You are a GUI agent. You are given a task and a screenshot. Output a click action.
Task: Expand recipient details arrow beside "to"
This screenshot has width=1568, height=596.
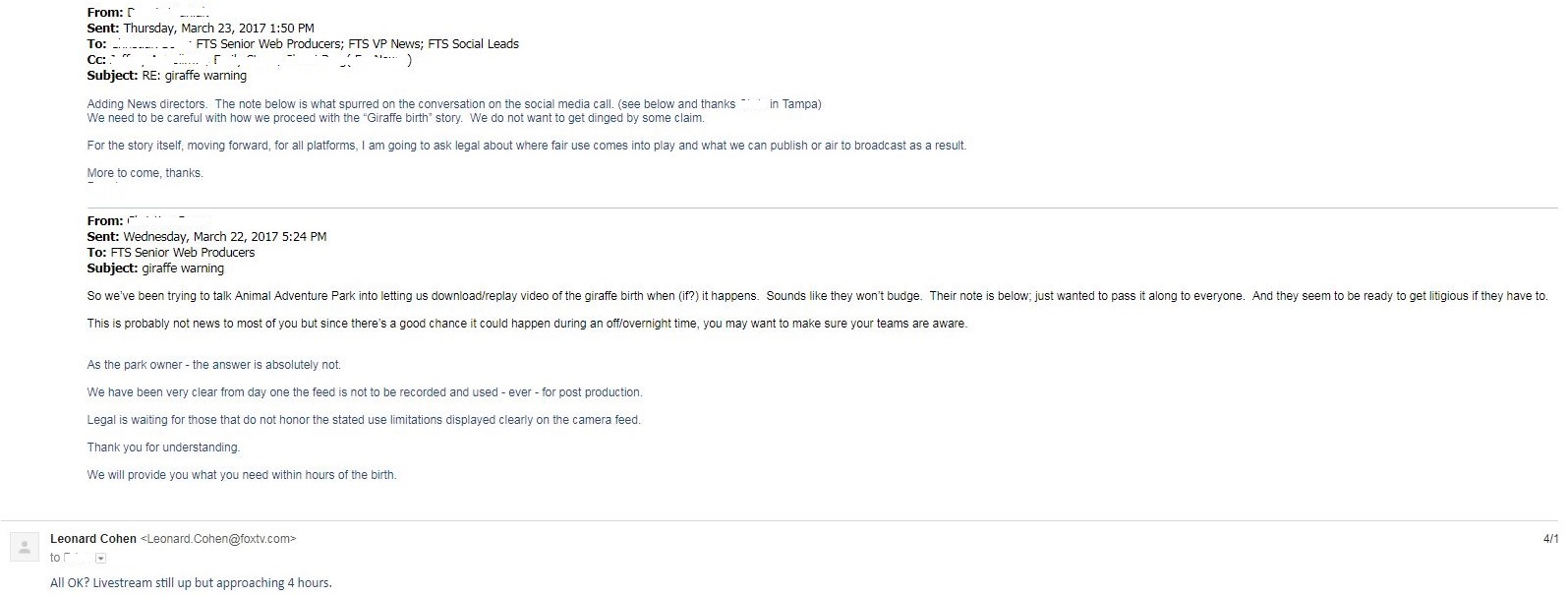coord(101,559)
